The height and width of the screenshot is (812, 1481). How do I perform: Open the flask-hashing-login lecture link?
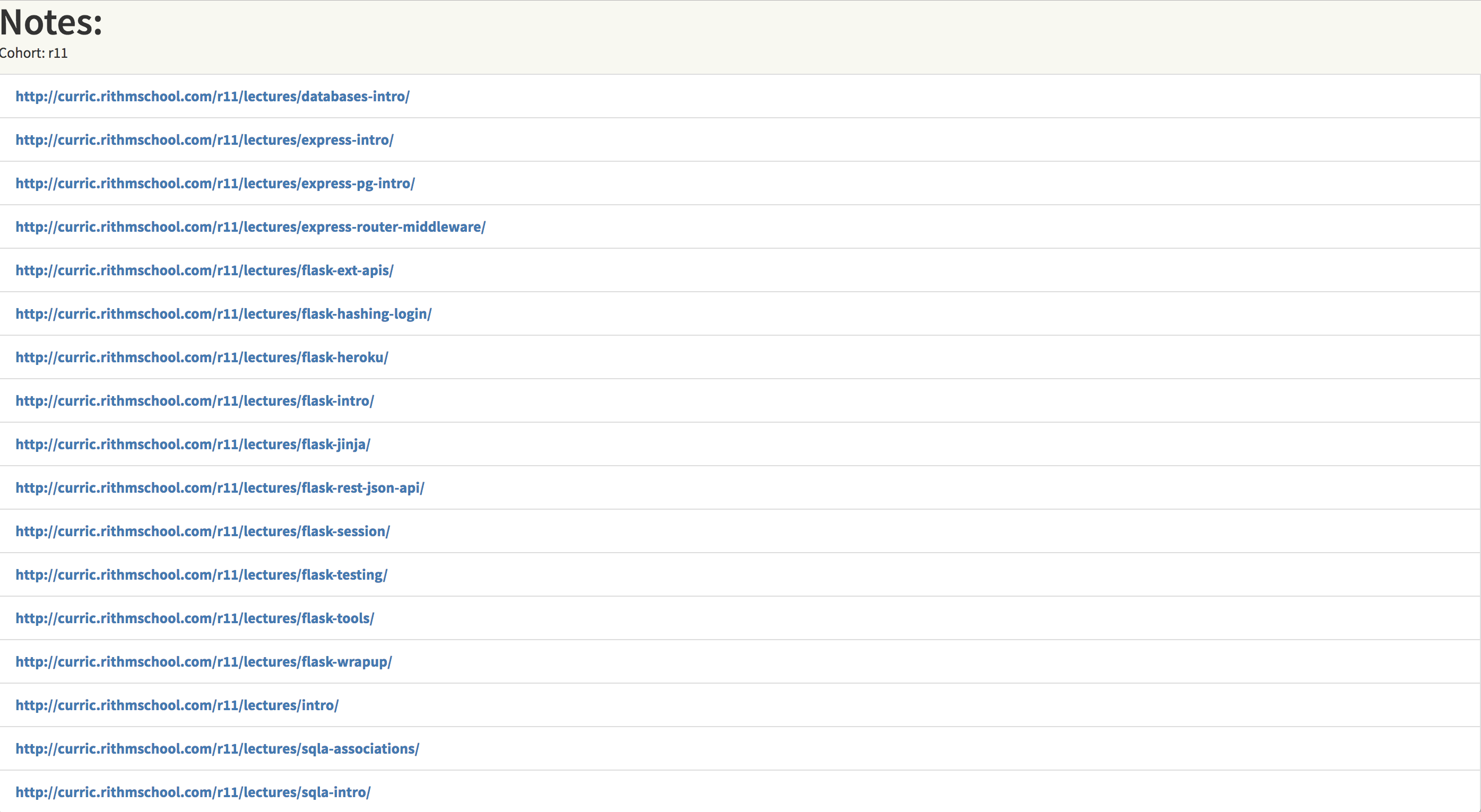tap(223, 315)
